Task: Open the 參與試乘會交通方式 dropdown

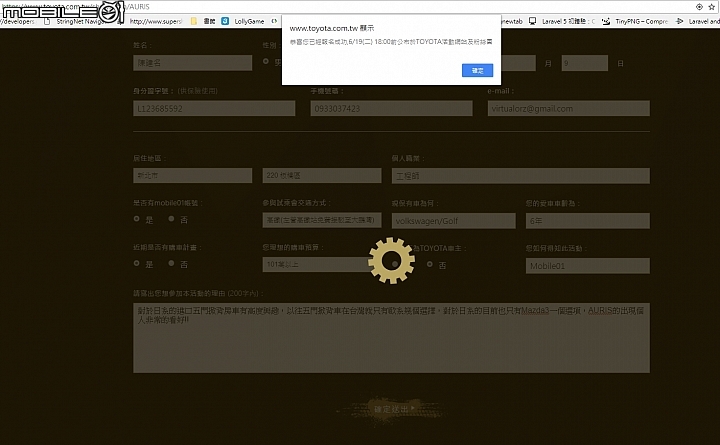Action: [322, 220]
